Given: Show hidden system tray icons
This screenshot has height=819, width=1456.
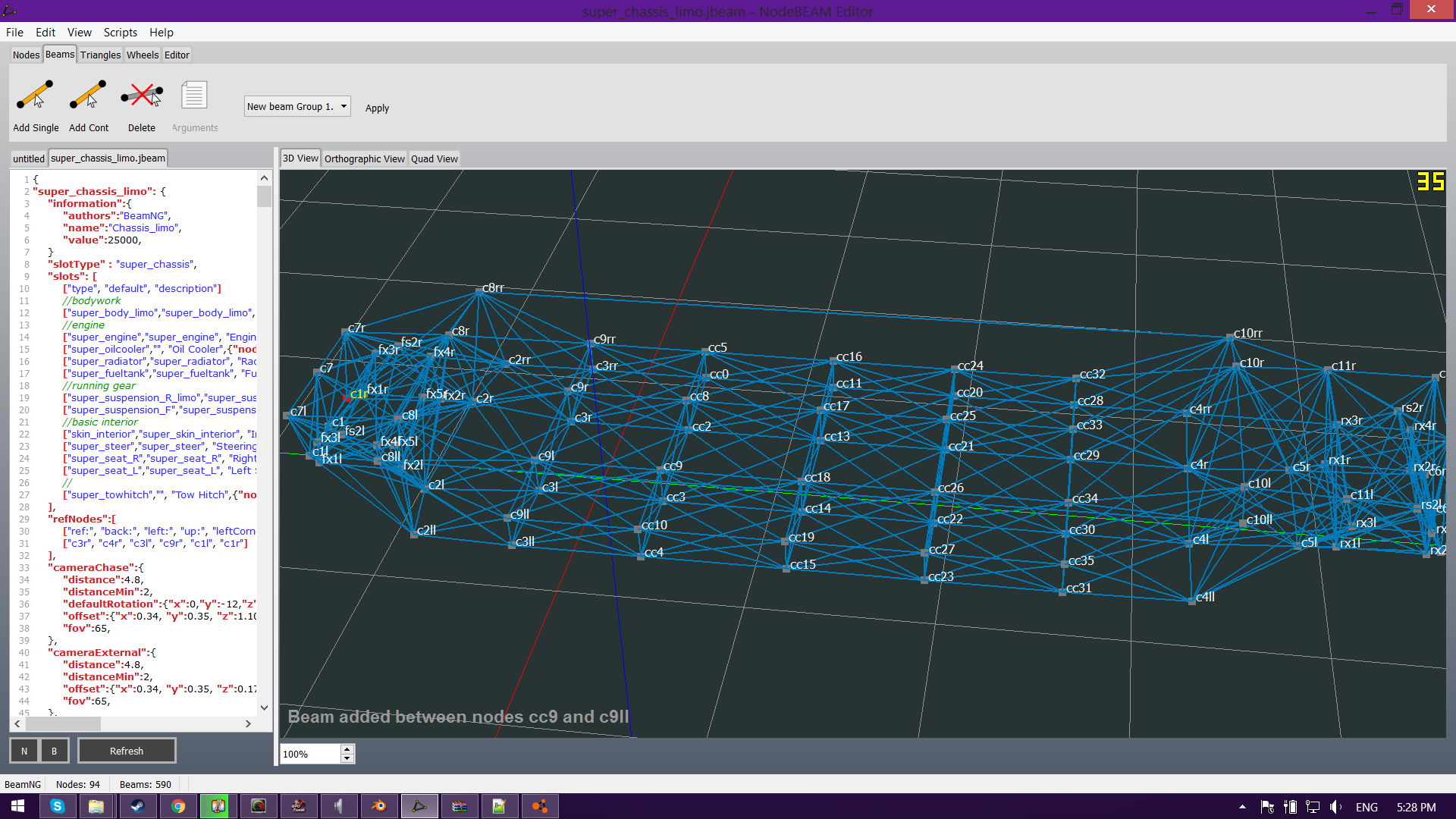Looking at the screenshot, I should tap(1242, 807).
